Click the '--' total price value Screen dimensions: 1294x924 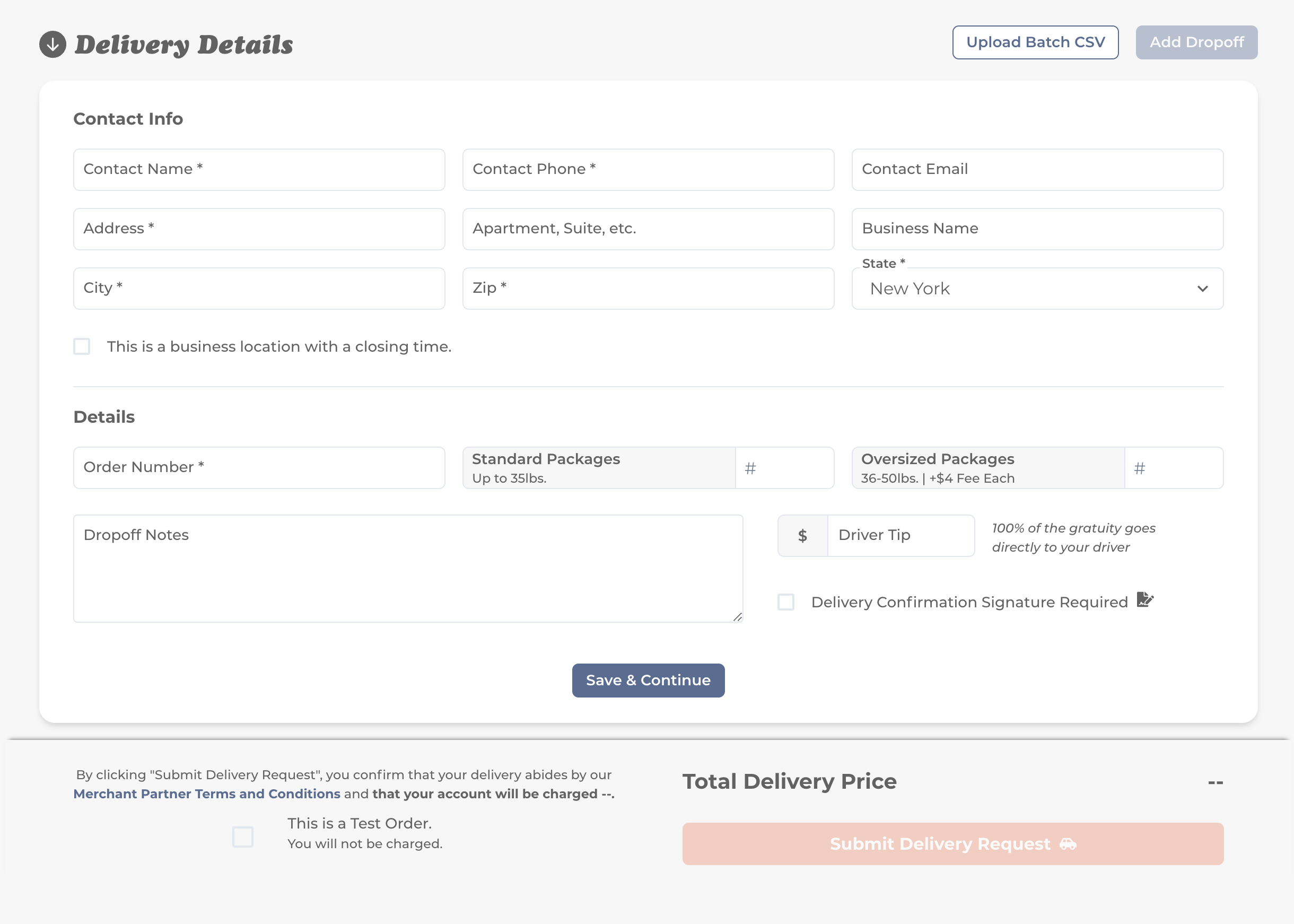1215,782
